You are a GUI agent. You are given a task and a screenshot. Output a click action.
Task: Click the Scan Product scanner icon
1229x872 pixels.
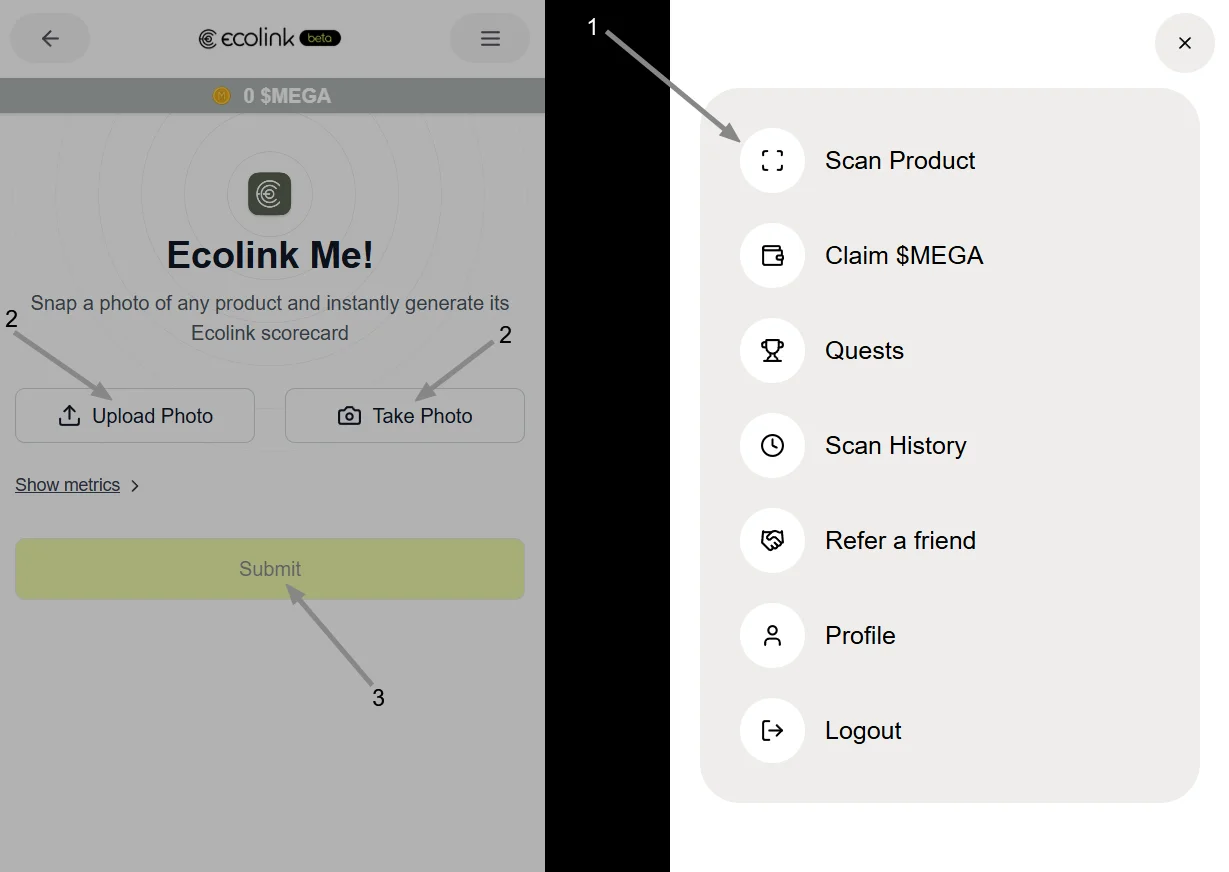pyautogui.click(x=772, y=160)
